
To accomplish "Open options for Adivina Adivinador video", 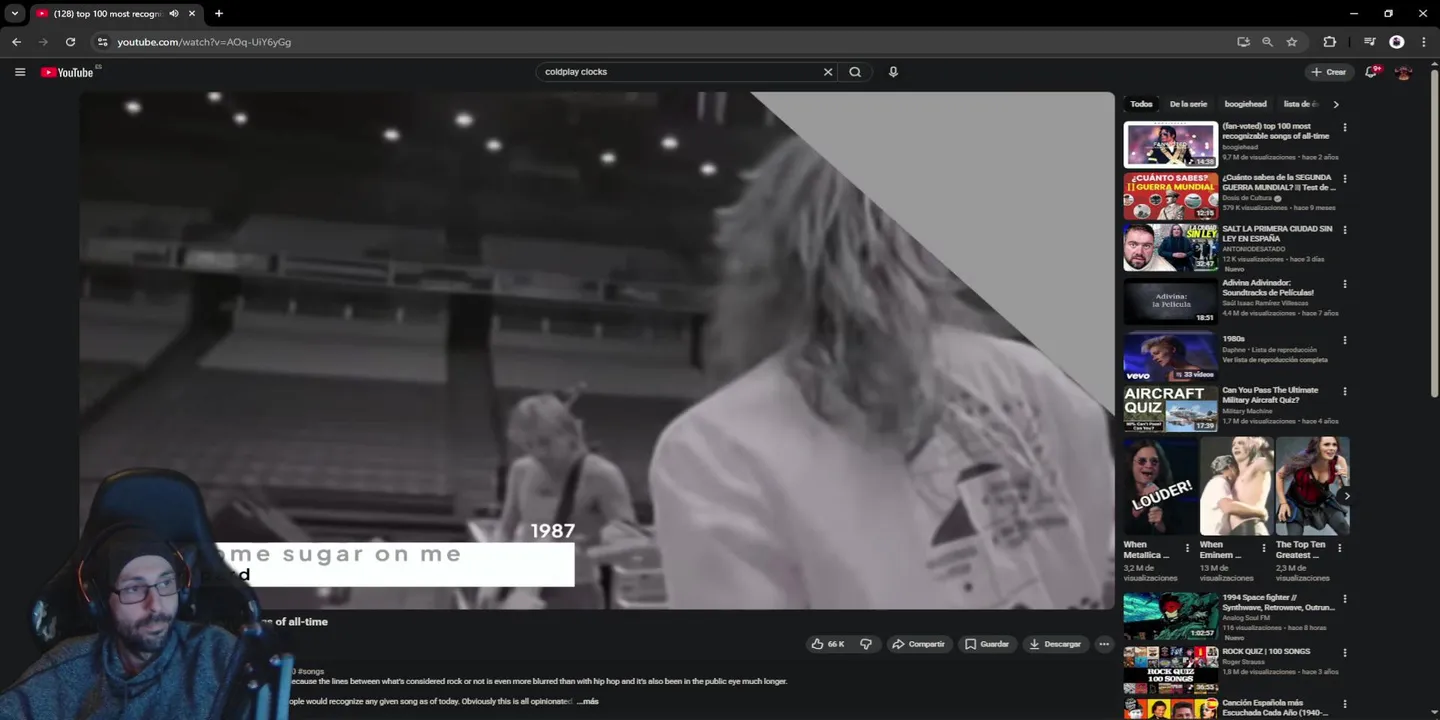I will click(x=1345, y=284).
